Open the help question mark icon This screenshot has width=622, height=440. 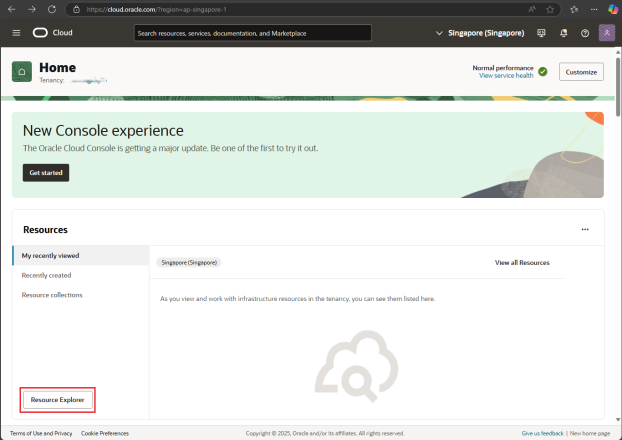(x=585, y=33)
